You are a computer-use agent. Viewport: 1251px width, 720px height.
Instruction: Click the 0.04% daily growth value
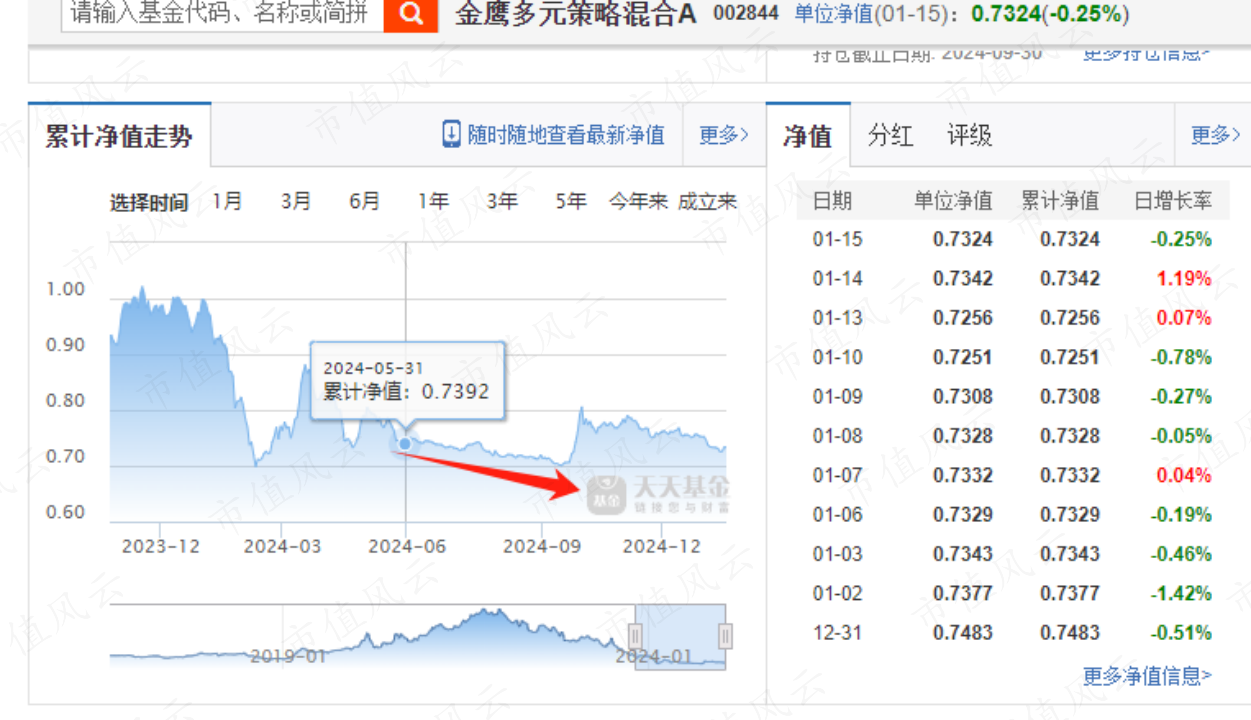[1184, 475]
